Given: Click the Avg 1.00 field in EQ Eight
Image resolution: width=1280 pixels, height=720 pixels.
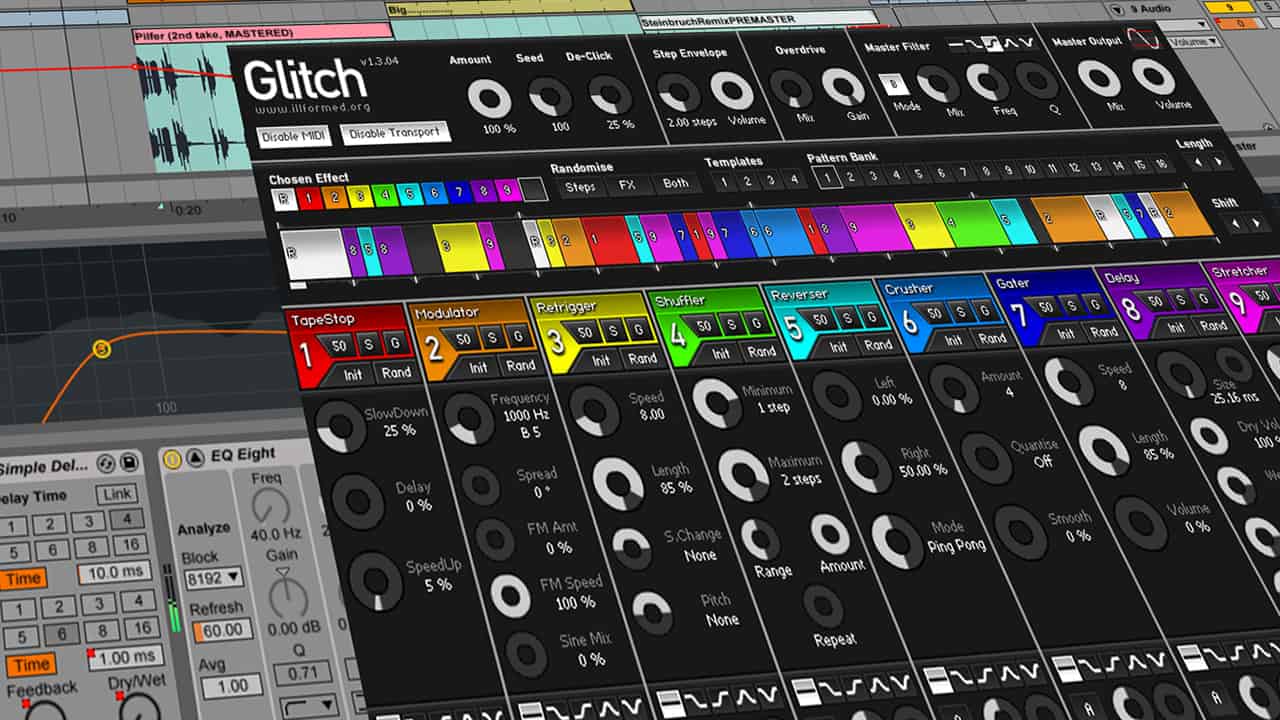Looking at the screenshot, I should 232,686.
